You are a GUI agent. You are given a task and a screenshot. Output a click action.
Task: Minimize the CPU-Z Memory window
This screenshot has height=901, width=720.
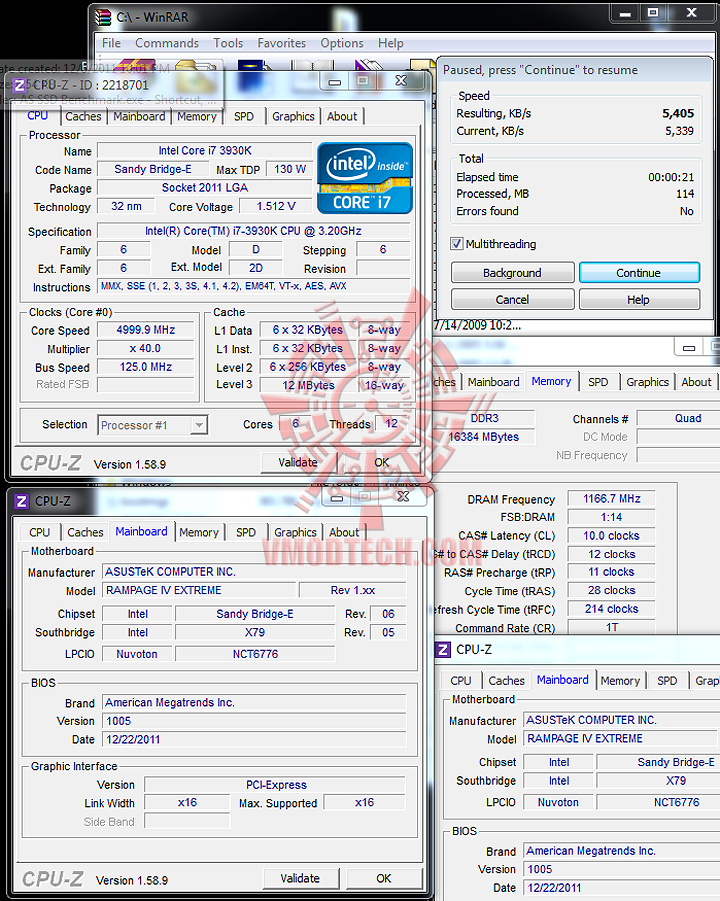689,348
